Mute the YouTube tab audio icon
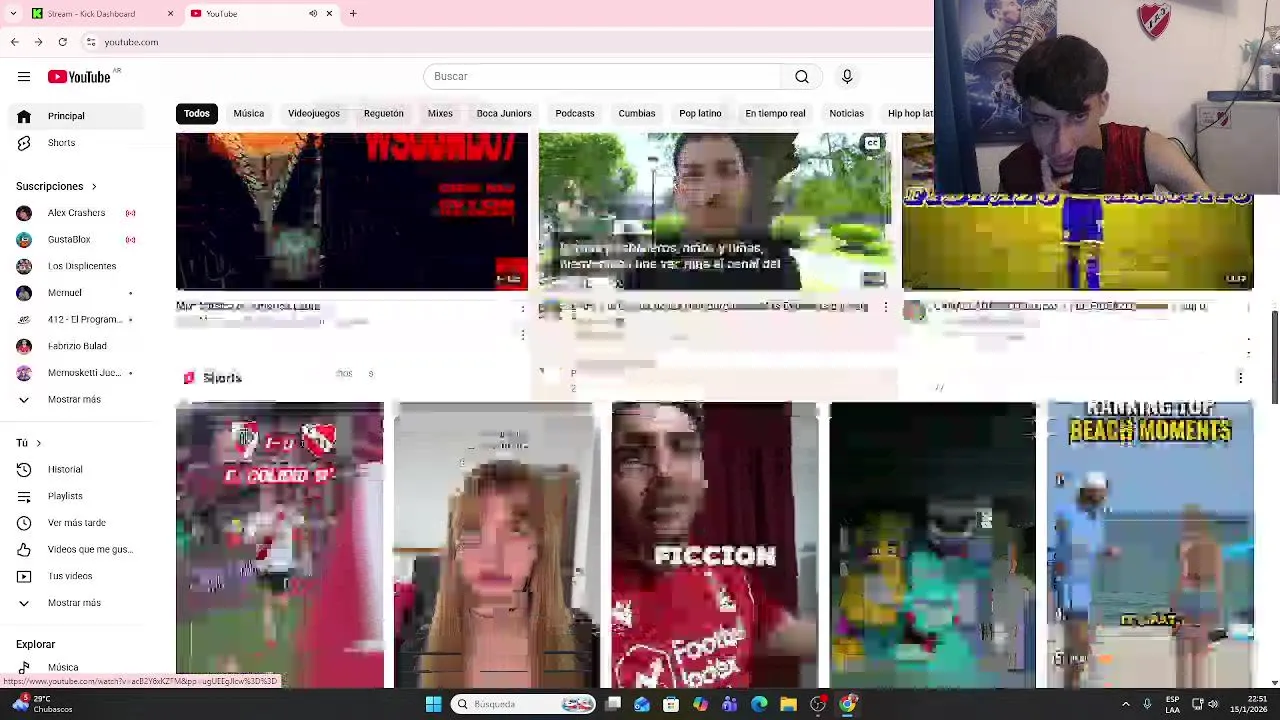 313,14
